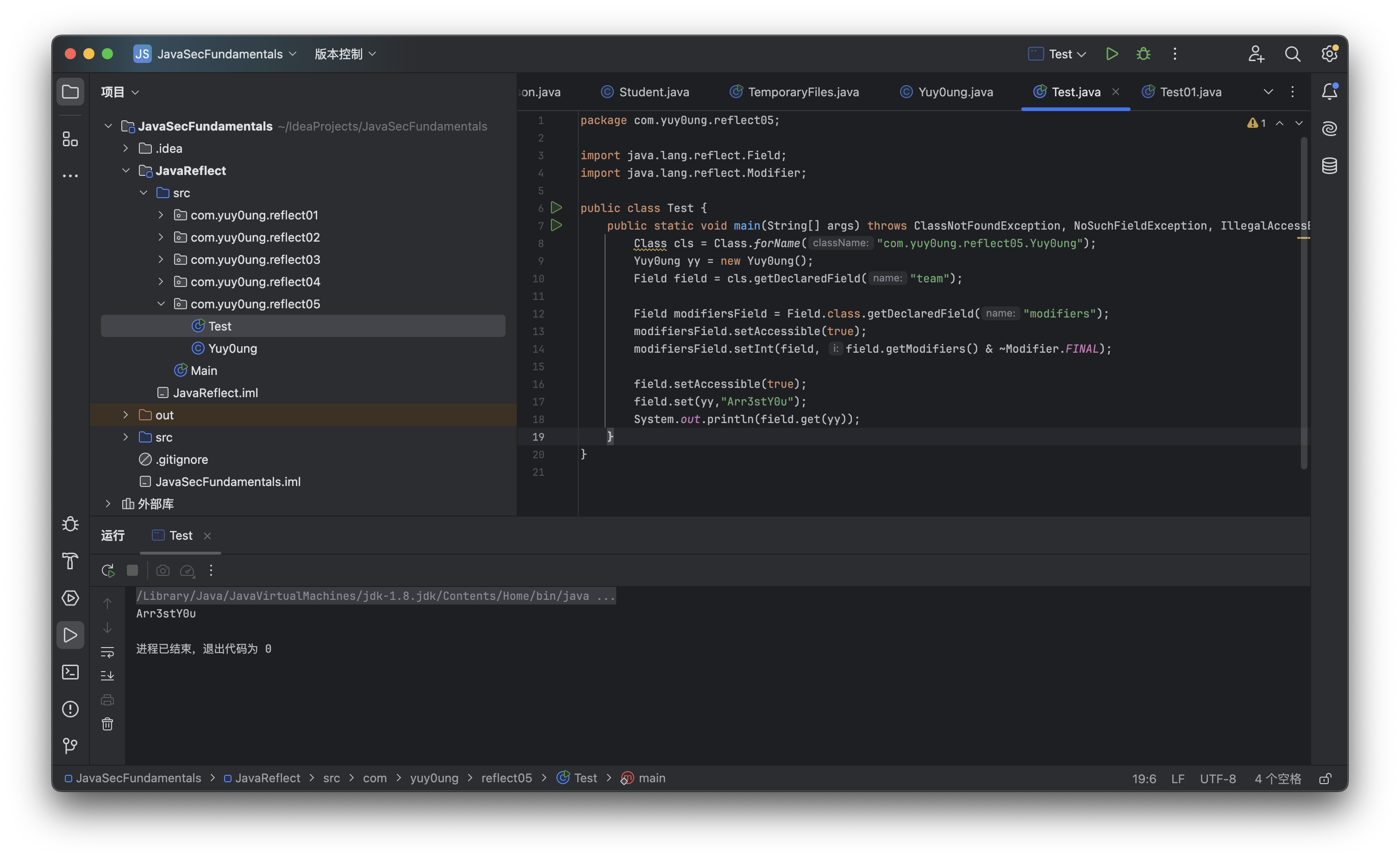Click UTF-8 encoding in the status bar
The height and width of the screenshot is (860, 1400).
coord(1218,779)
